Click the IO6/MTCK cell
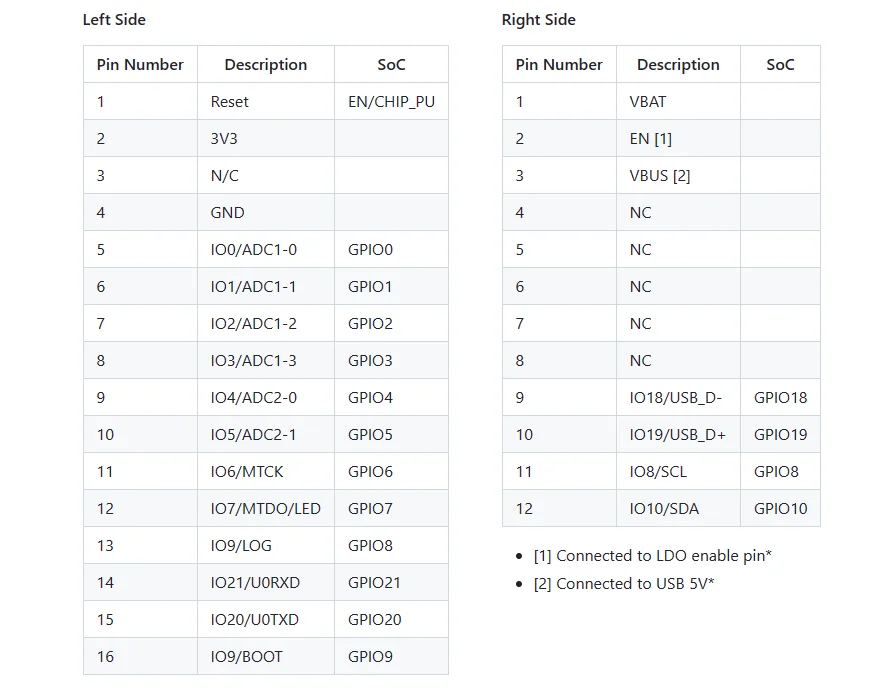 tap(247, 472)
